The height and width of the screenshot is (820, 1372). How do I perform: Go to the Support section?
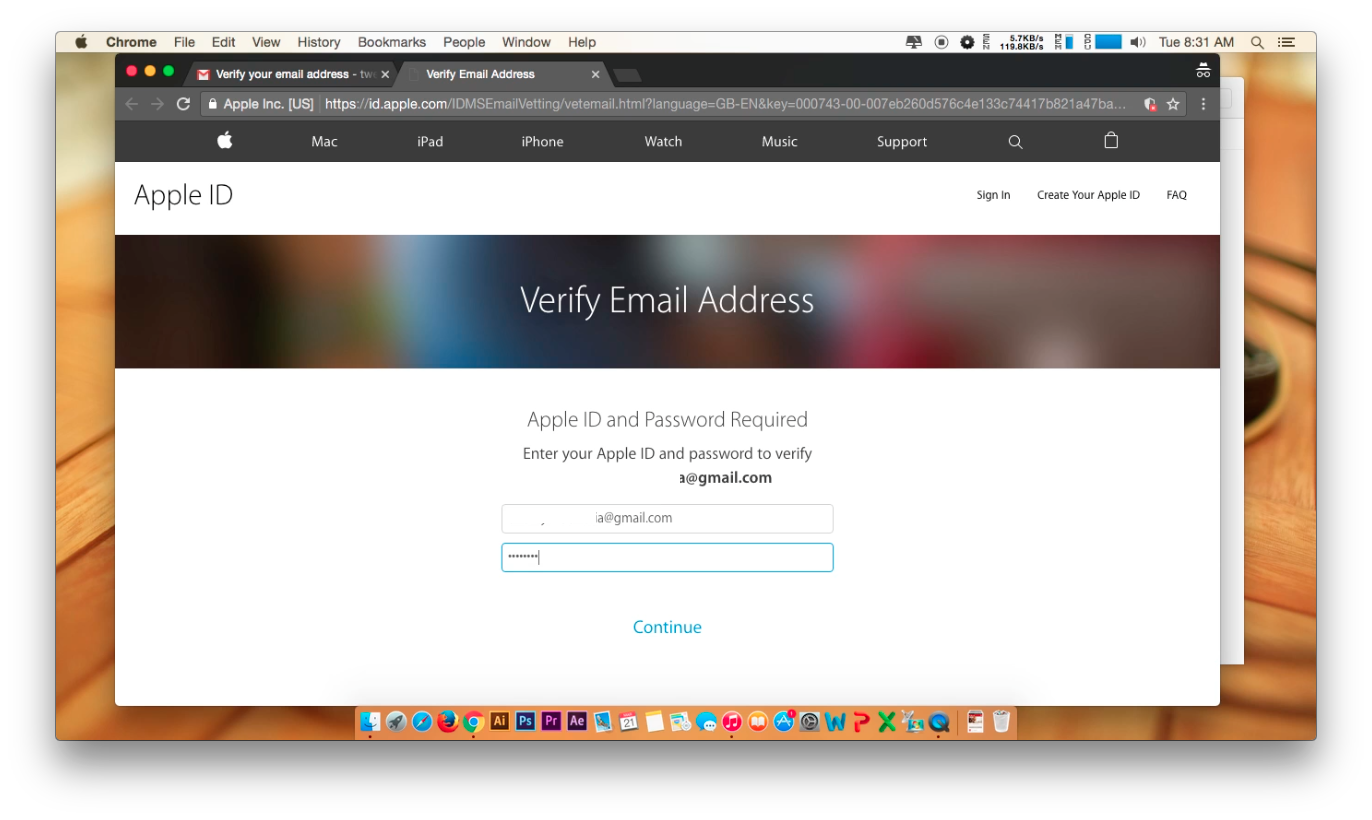[902, 142]
